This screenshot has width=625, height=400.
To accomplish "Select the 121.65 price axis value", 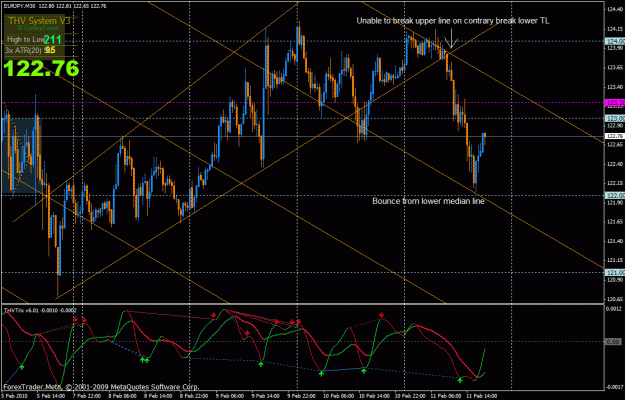I will [615, 222].
